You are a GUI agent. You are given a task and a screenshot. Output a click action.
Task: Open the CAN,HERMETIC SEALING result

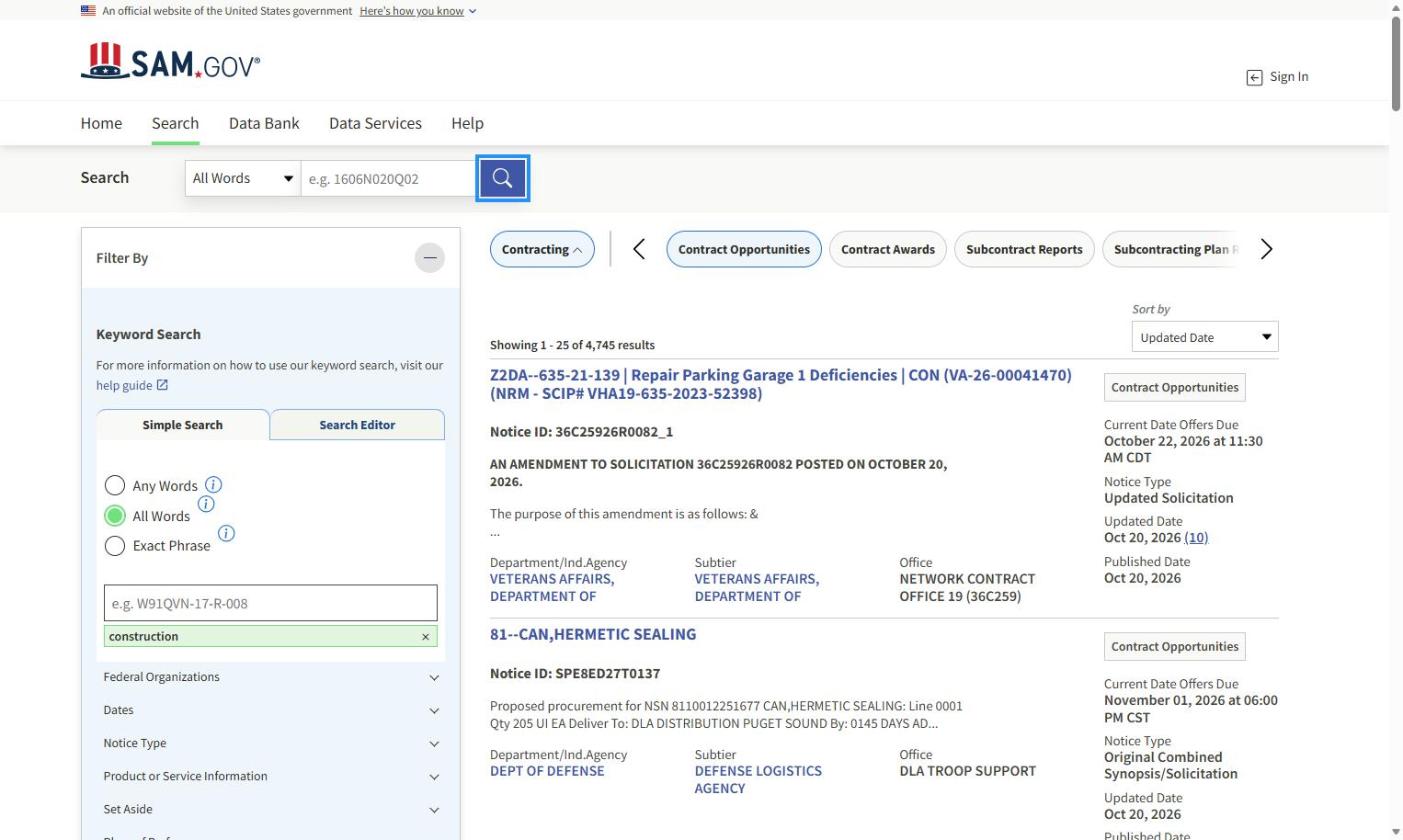pos(593,634)
